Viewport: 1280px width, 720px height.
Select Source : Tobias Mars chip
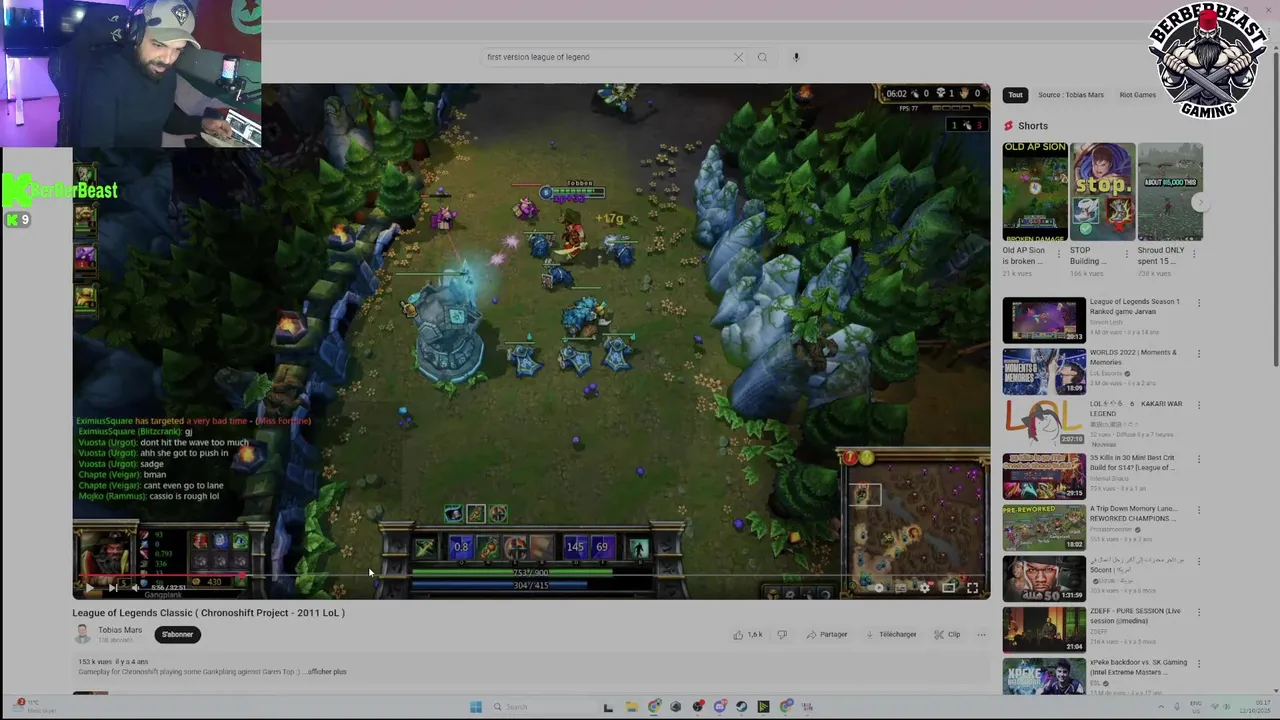point(1071,95)
